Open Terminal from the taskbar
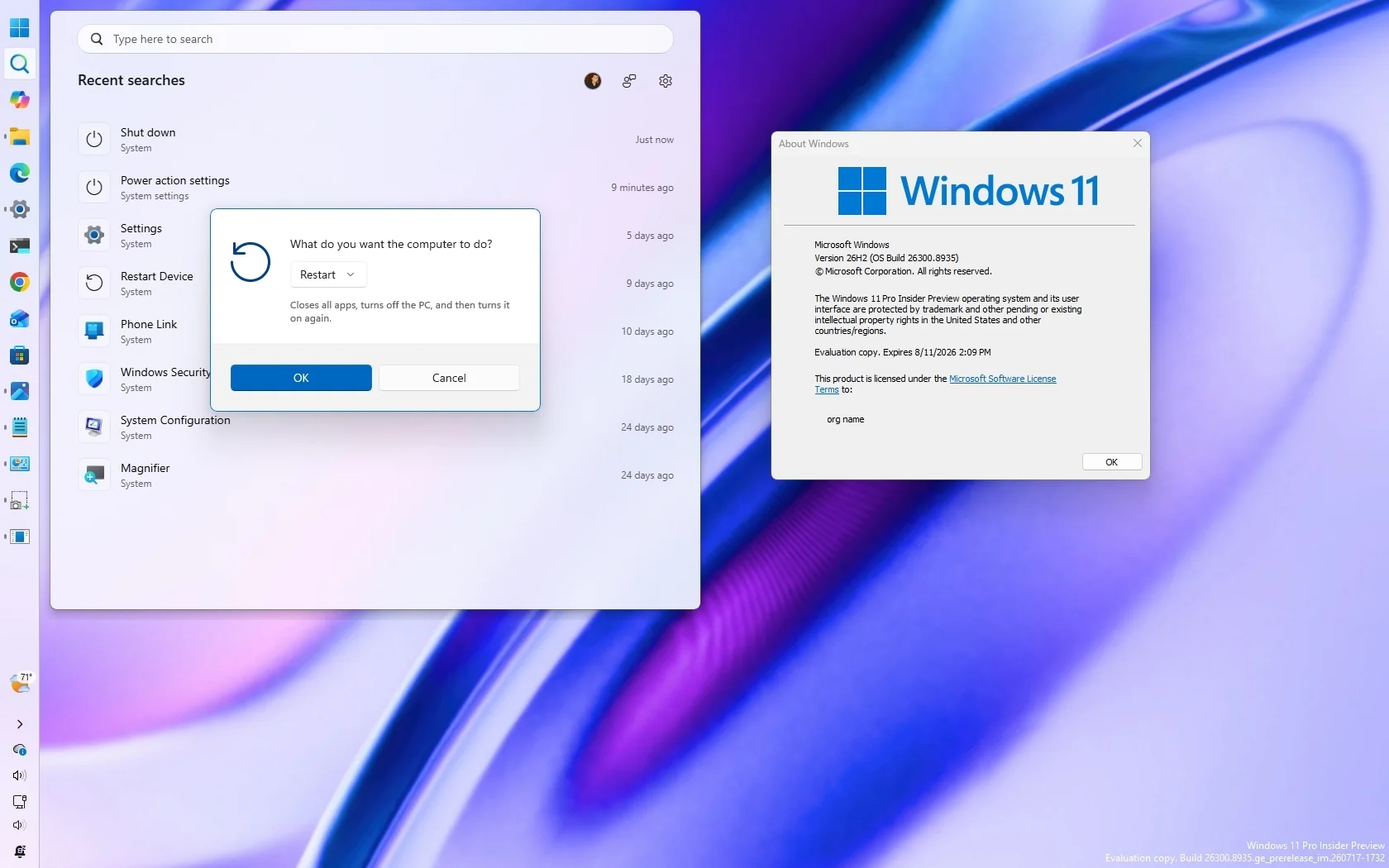Image resolution: width=1389 pixels, height=868 pixels. click(x=19, y=246)
